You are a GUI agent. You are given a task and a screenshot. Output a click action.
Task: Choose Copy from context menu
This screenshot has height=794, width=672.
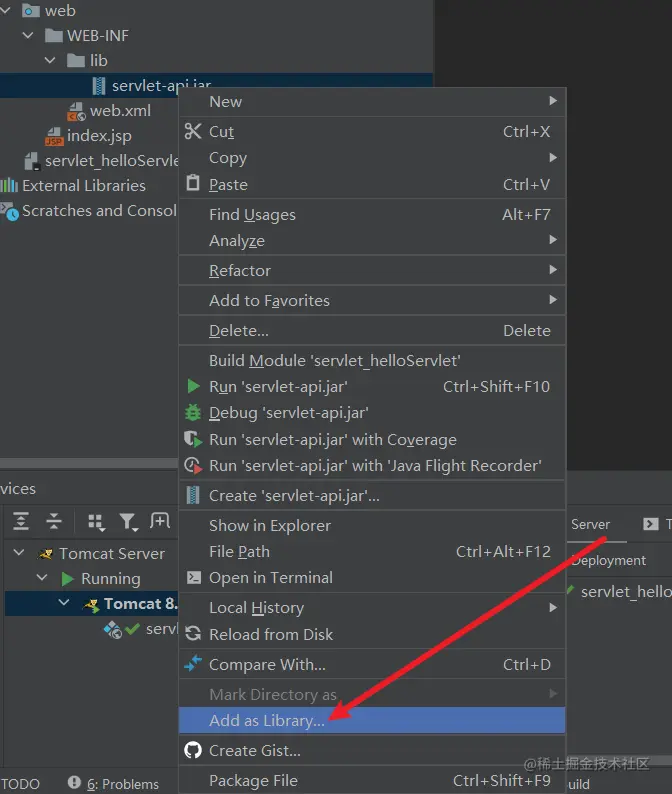click(x=372, y=157)
